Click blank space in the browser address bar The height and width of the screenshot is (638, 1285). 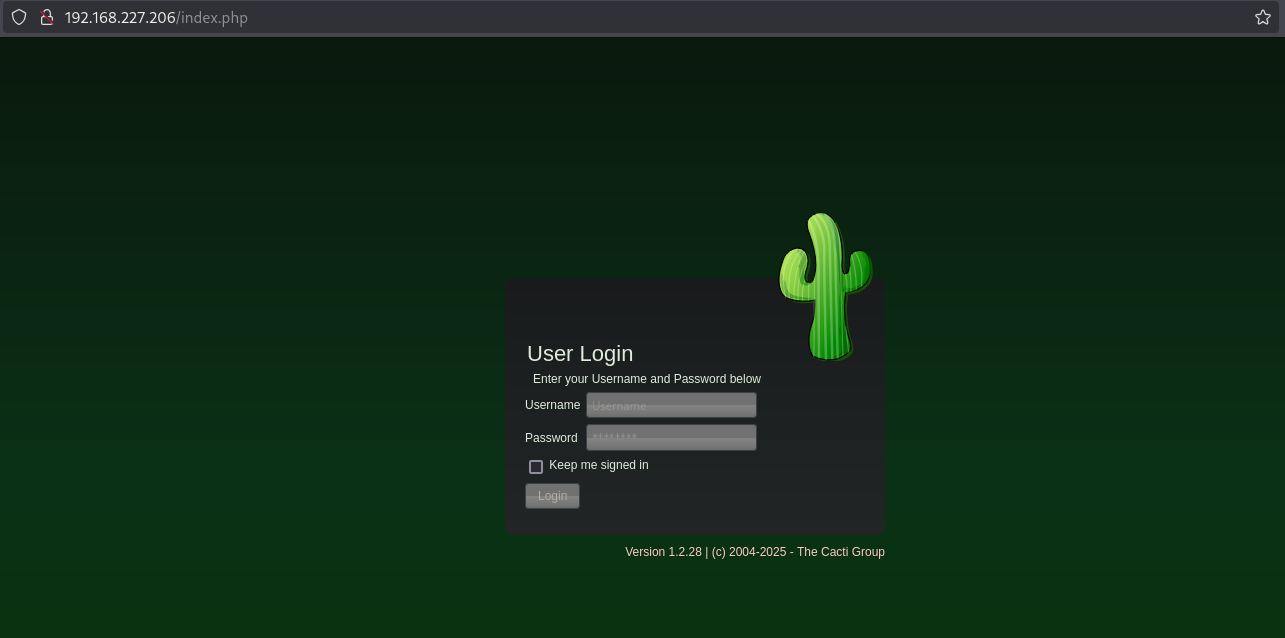pos(700,17)
